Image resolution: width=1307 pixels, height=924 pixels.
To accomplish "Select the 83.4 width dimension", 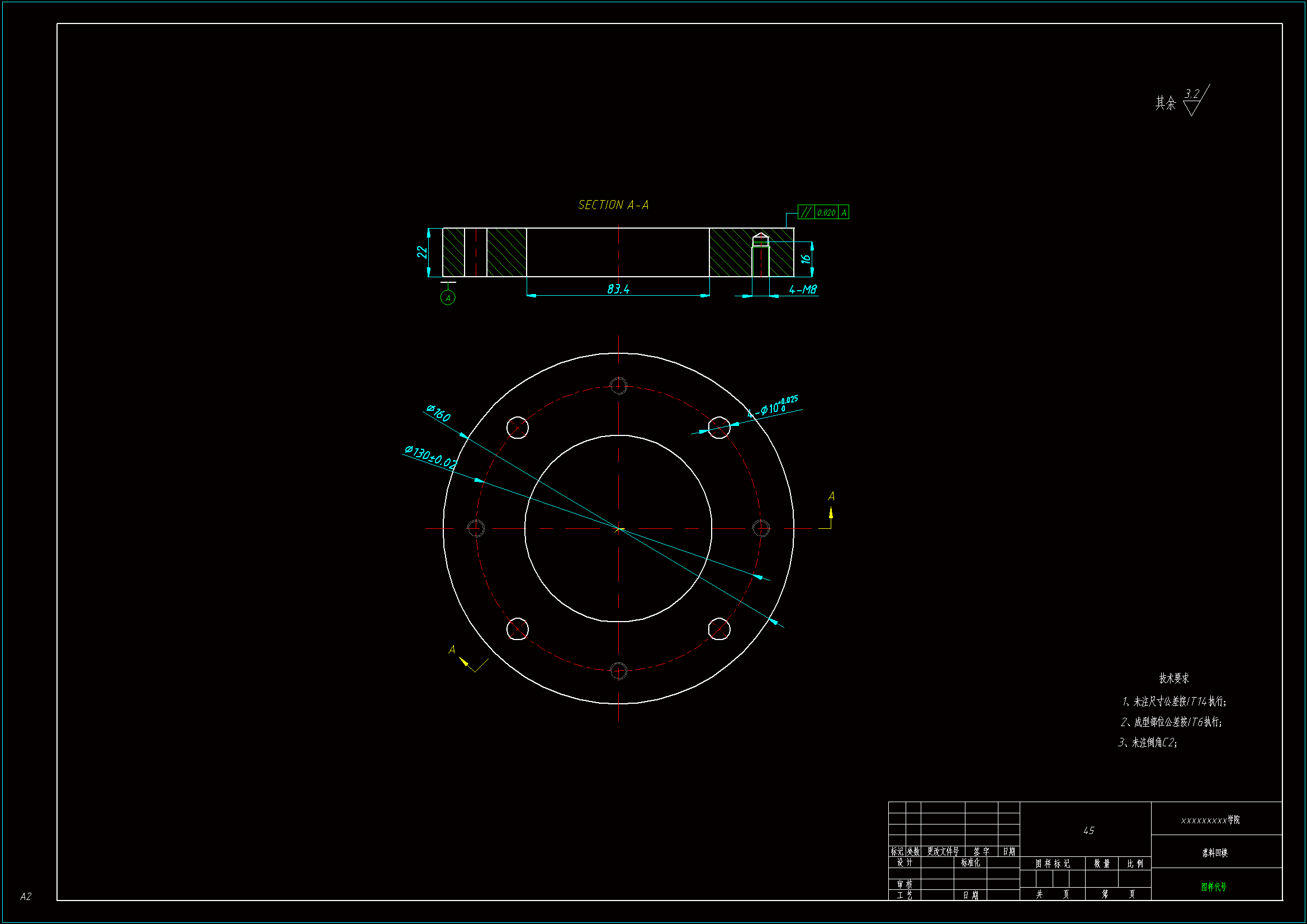I will (618, 289).
